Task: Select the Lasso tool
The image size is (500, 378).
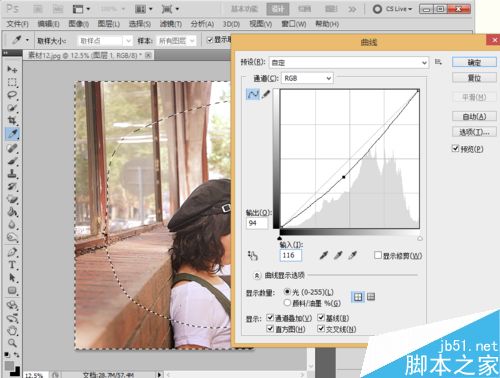Action: point(12,95)
